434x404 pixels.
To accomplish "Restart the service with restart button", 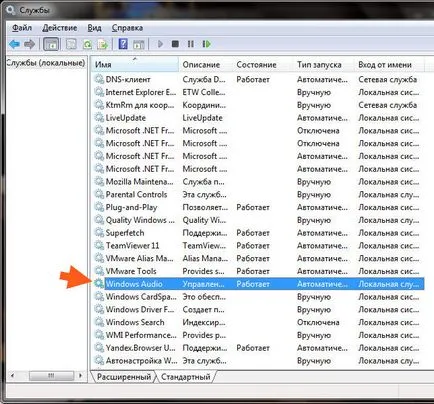I will [207, 44].
